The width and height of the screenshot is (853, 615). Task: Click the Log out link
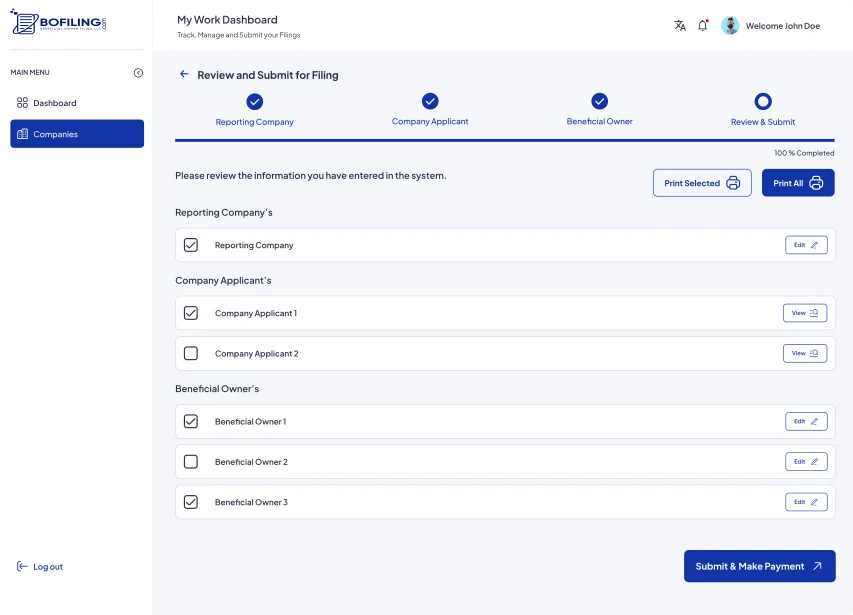pos(40,567)
